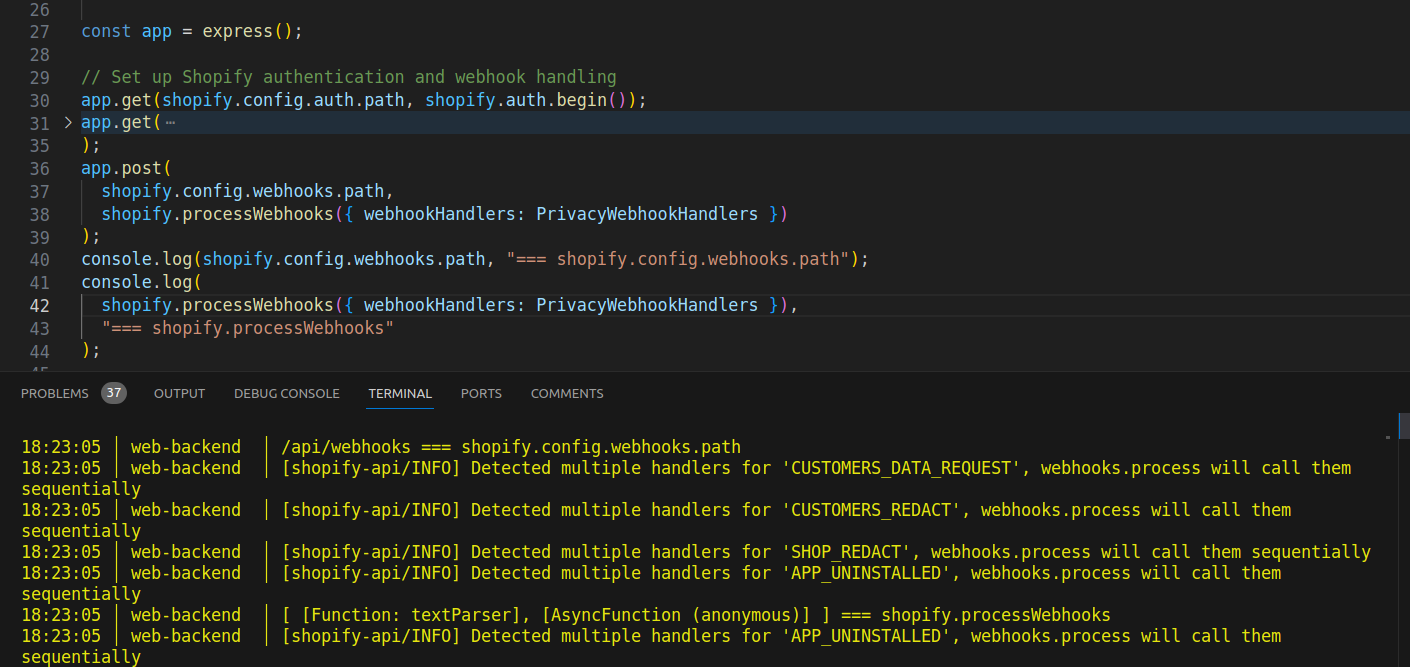
Task: Click line number 27 in the gutter
Action: pyautogui.click(x=40, y=31)
